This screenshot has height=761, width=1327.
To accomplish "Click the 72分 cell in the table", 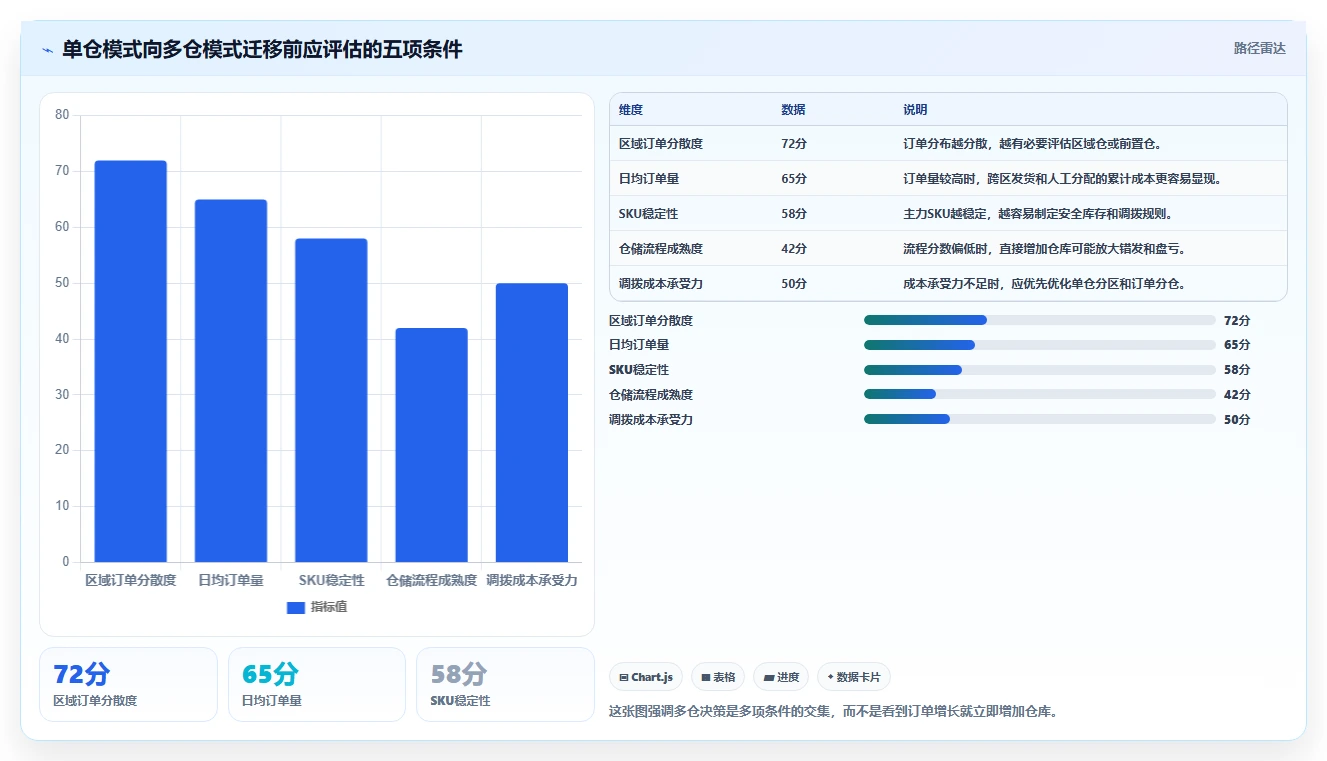I will 794,144.
